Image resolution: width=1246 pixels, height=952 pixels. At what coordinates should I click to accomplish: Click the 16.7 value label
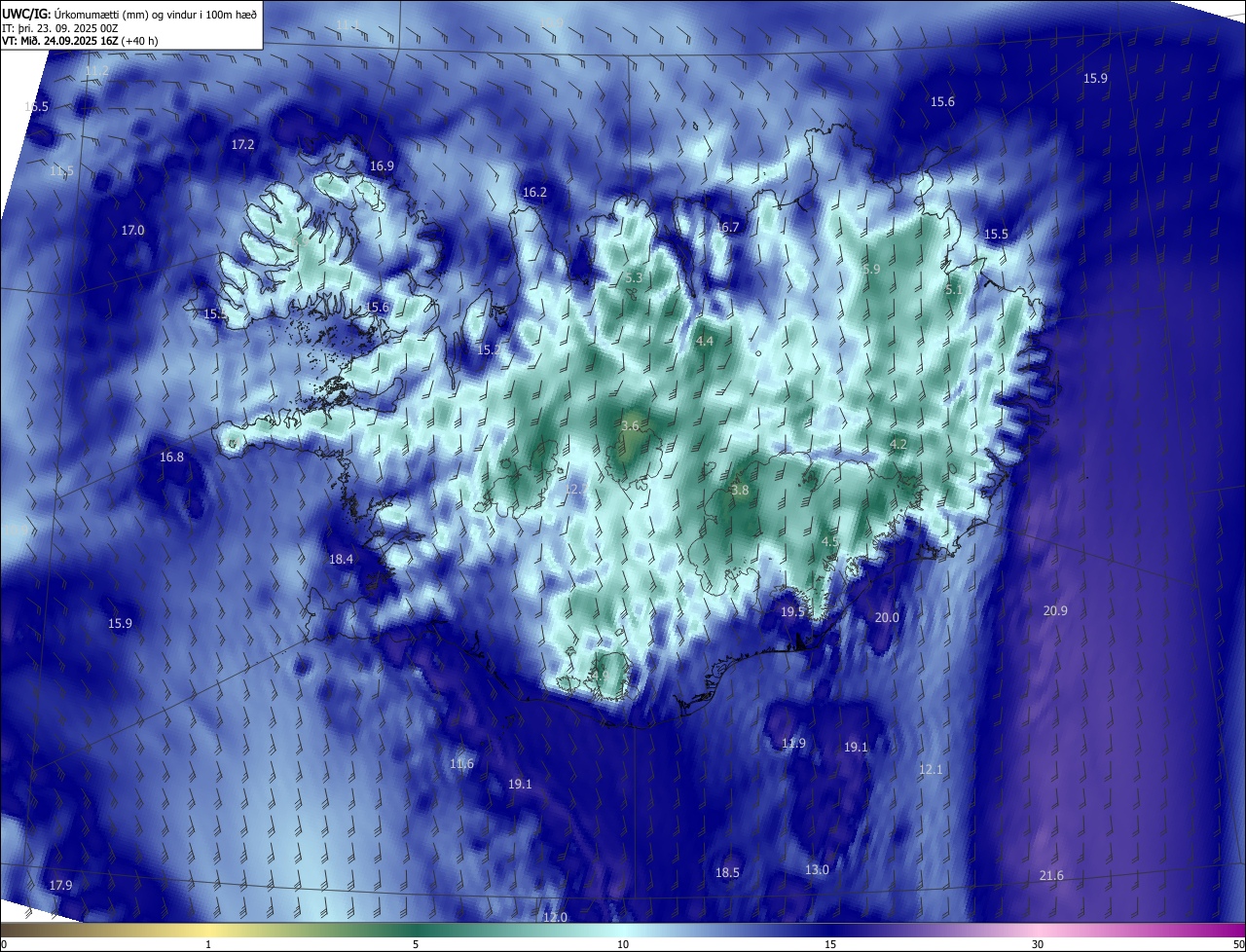(727, 227)
